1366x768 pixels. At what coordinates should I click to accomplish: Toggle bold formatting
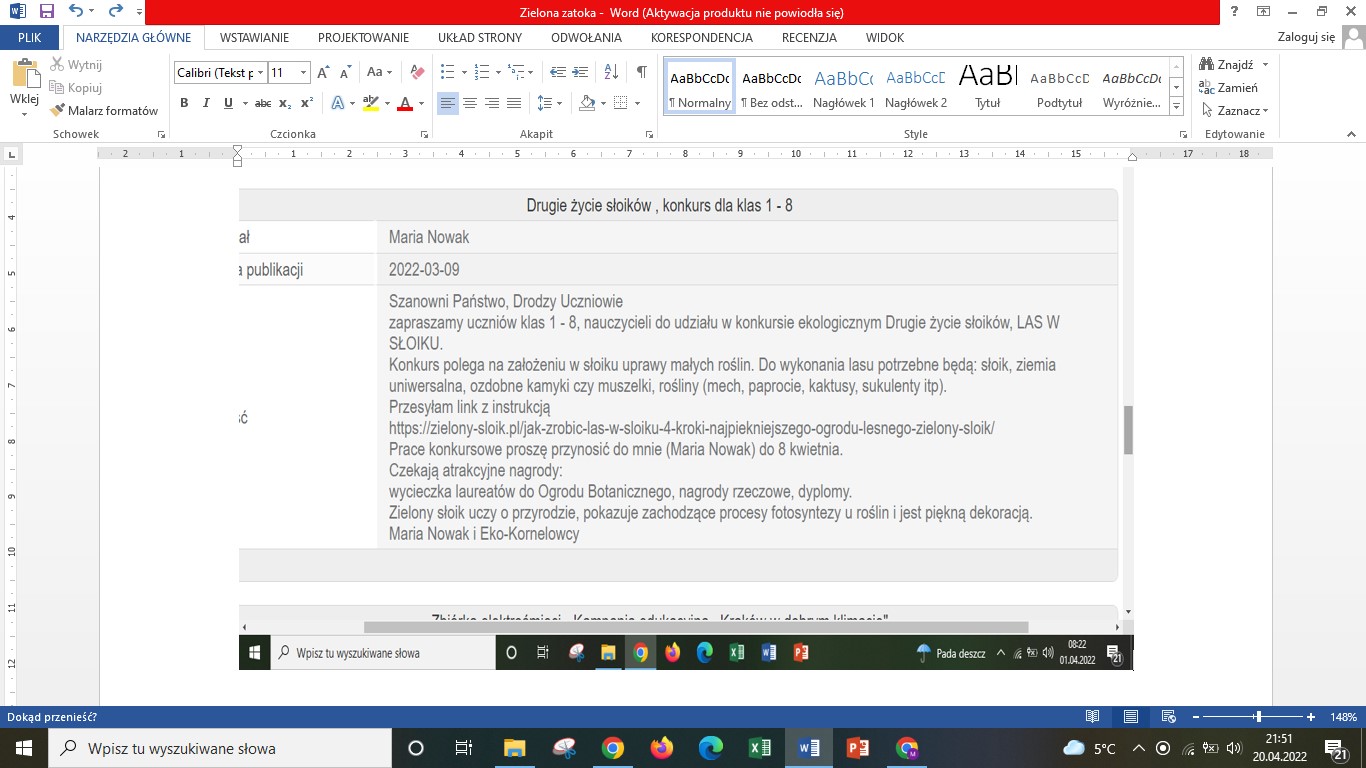pos(184,103)
